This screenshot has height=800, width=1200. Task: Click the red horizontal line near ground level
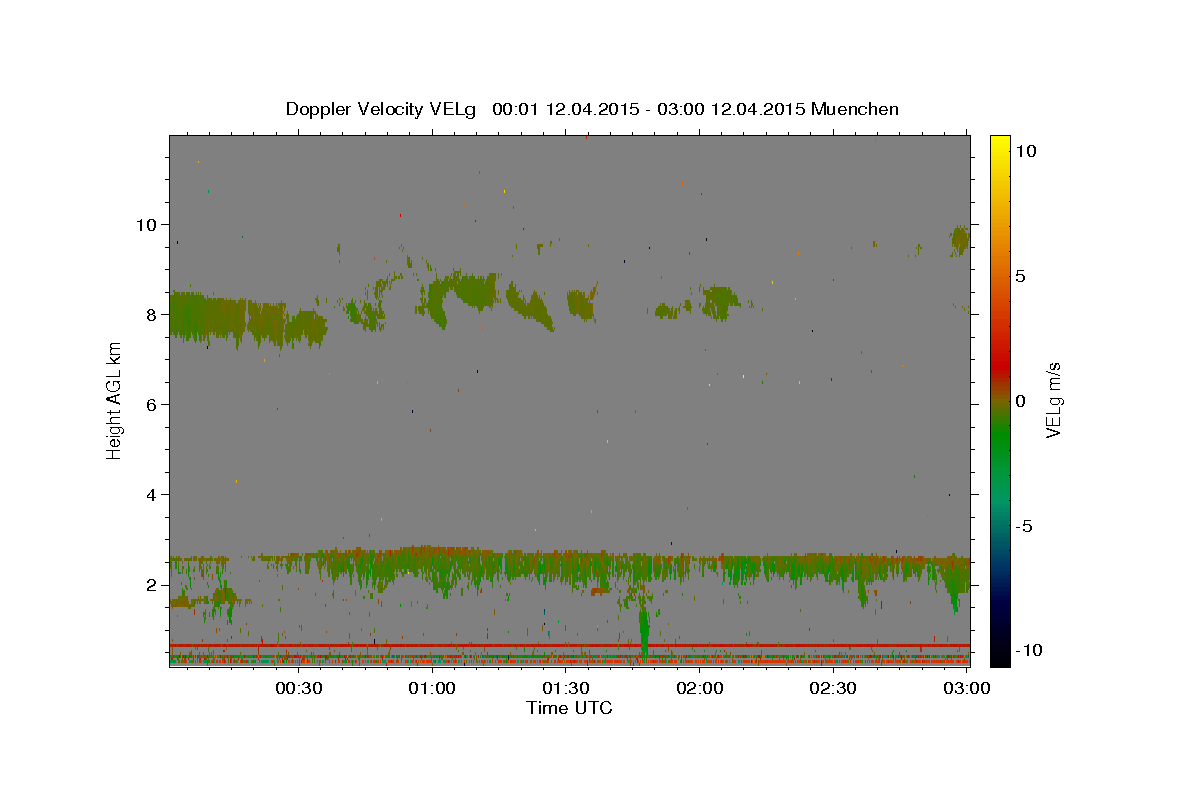tap(569, 645)
